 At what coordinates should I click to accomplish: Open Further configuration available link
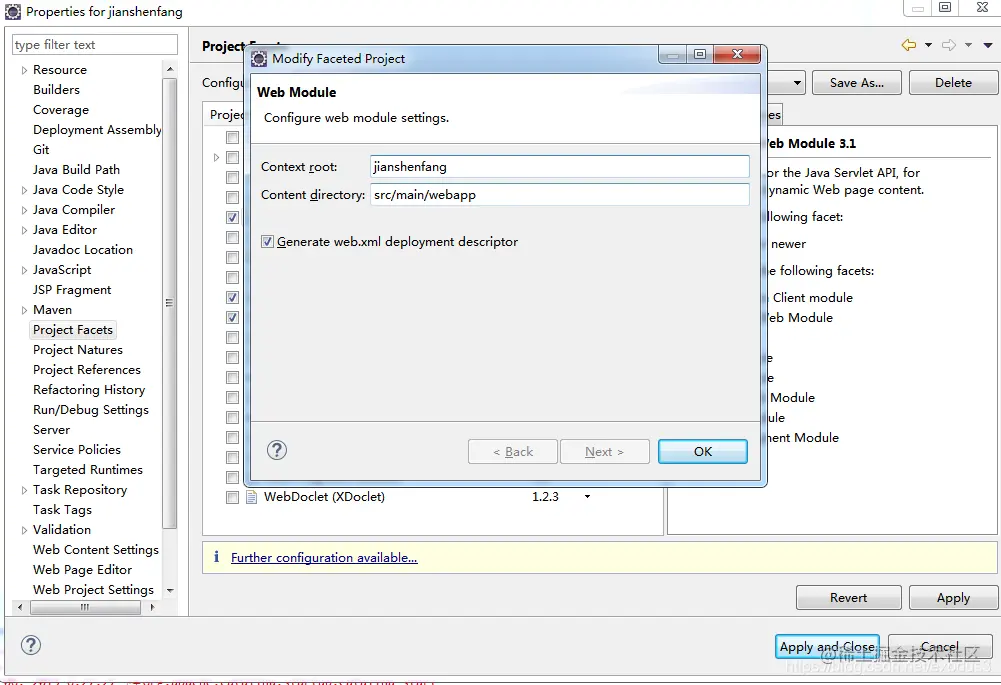324,557
